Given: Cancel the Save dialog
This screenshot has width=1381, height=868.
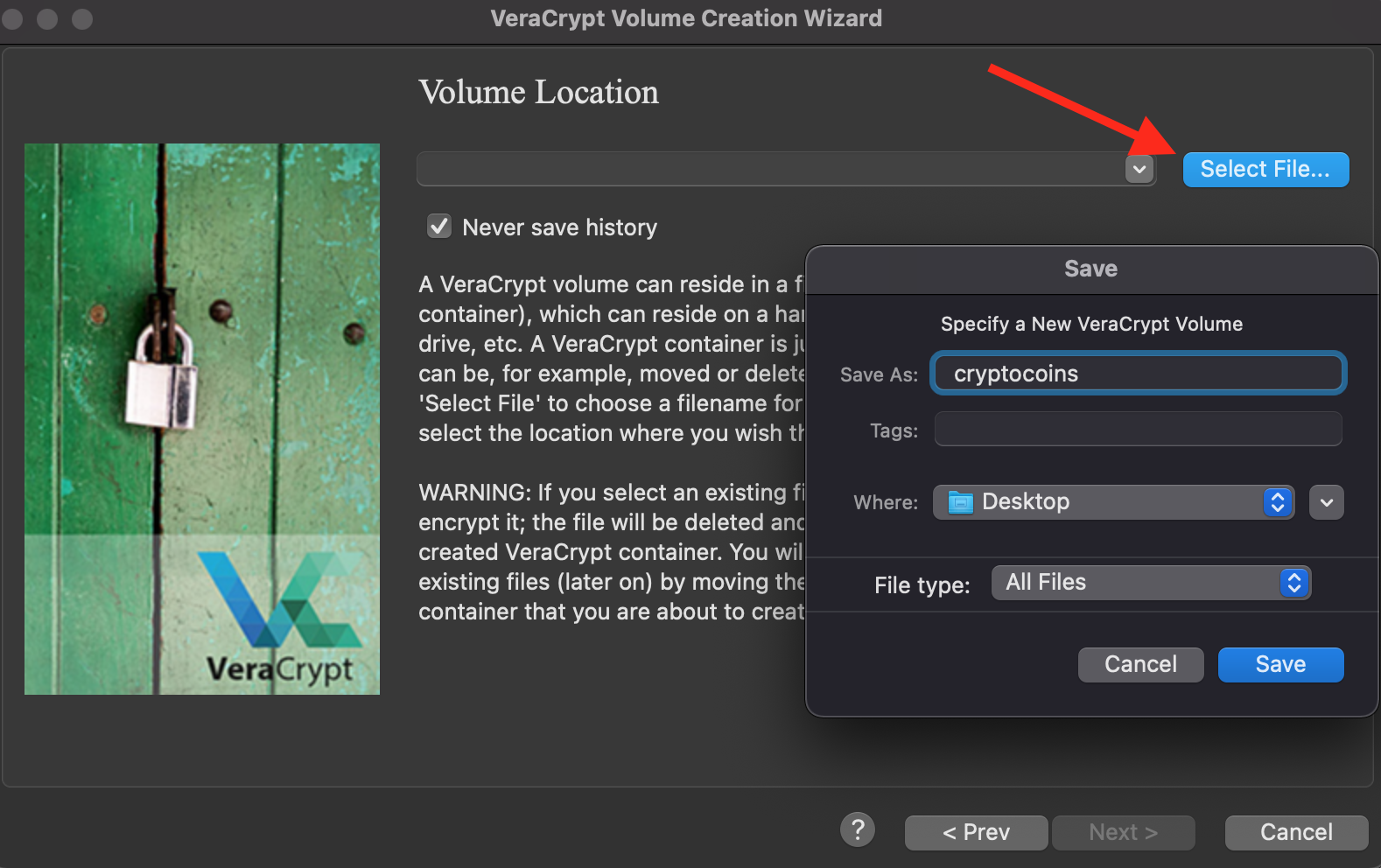Looking at the screenshot, I should pos(1140,664).
